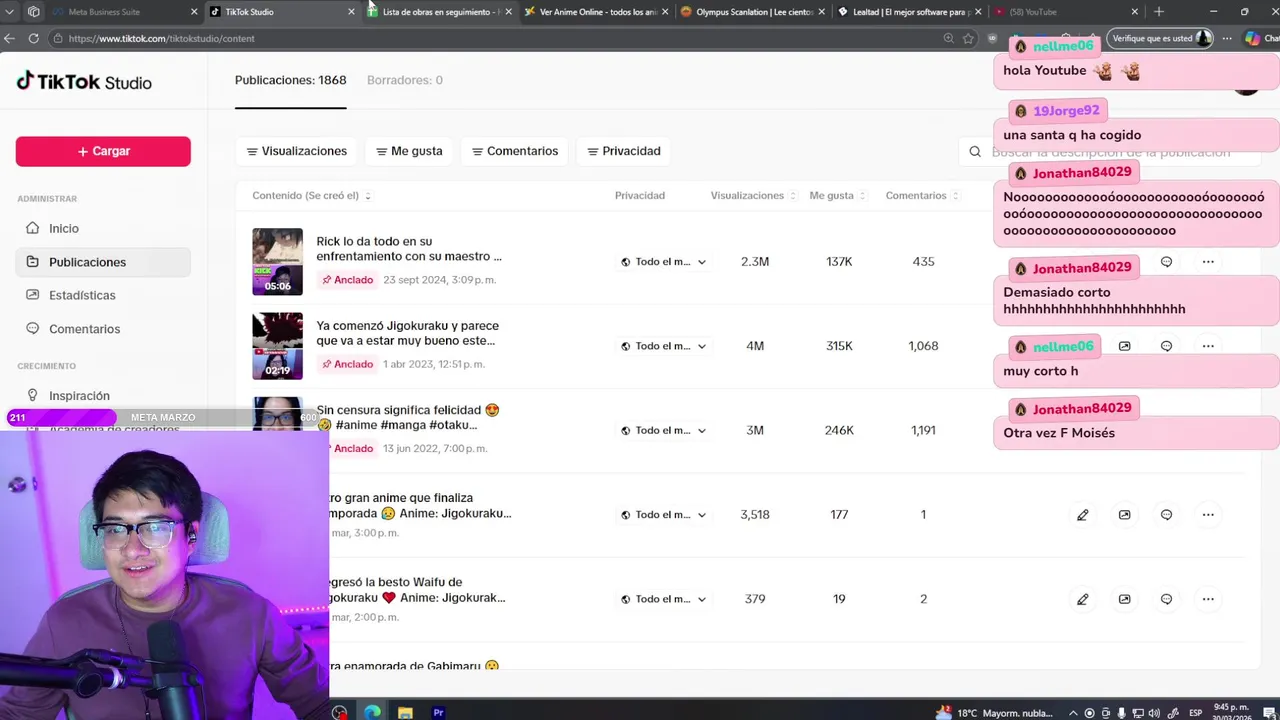Screen dimensions: 1280x720
Task: Click Ya comenzó Jigokuraku video title
Action: coord(407,333)
